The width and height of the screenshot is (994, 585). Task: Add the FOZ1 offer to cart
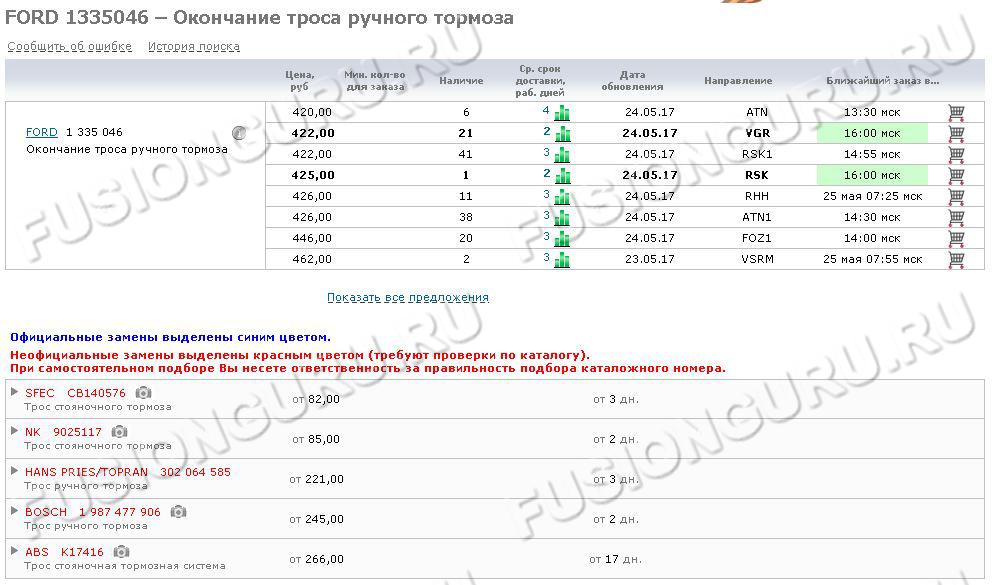[956, 238]
